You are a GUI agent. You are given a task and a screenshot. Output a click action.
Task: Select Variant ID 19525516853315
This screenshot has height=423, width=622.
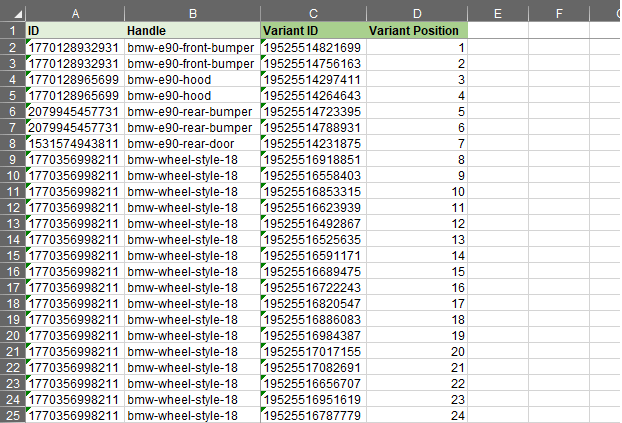[x=313, y=191]
